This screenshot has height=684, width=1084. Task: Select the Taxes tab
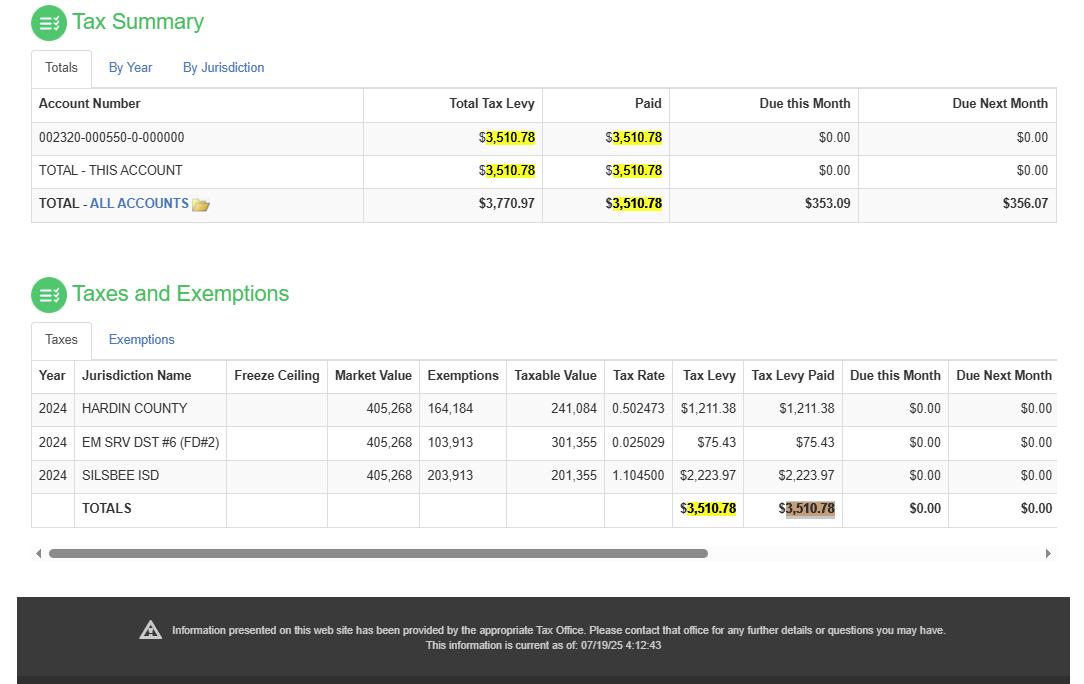coord(61,340)
